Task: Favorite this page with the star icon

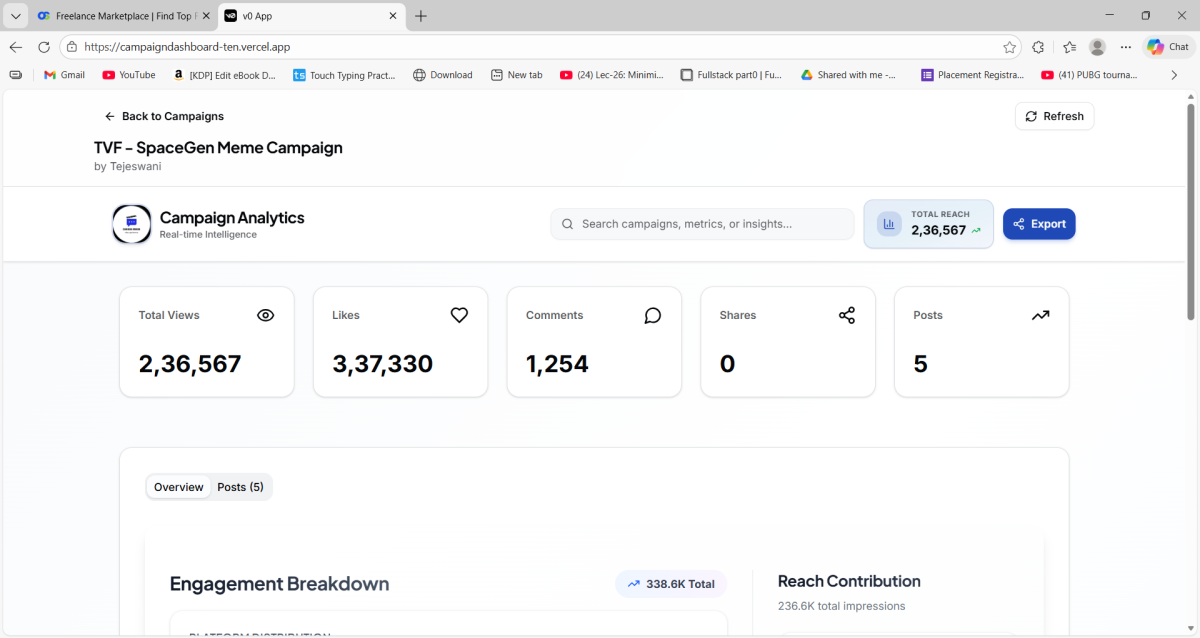Action: 1010,47
